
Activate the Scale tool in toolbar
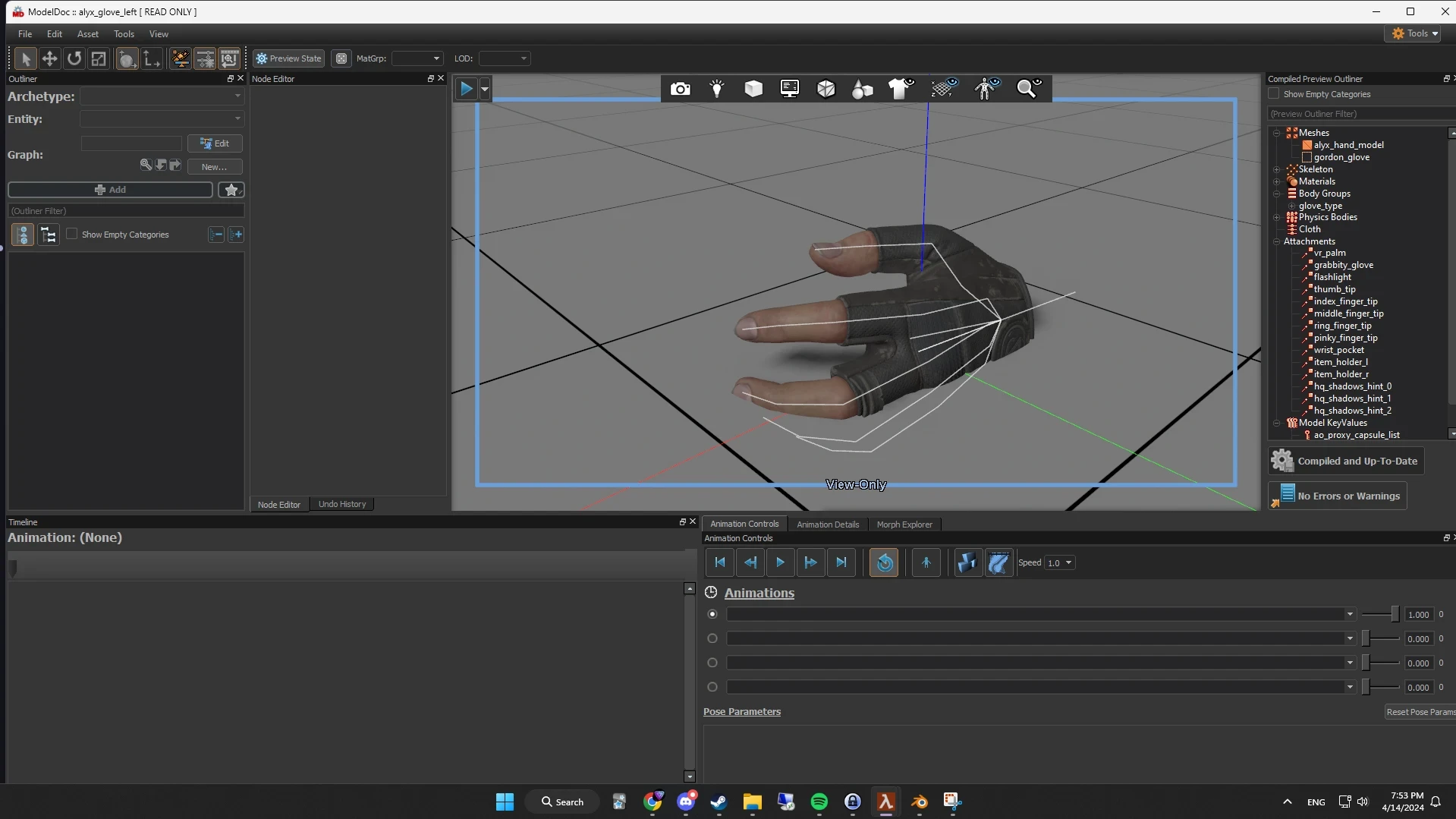pos(99,58)
